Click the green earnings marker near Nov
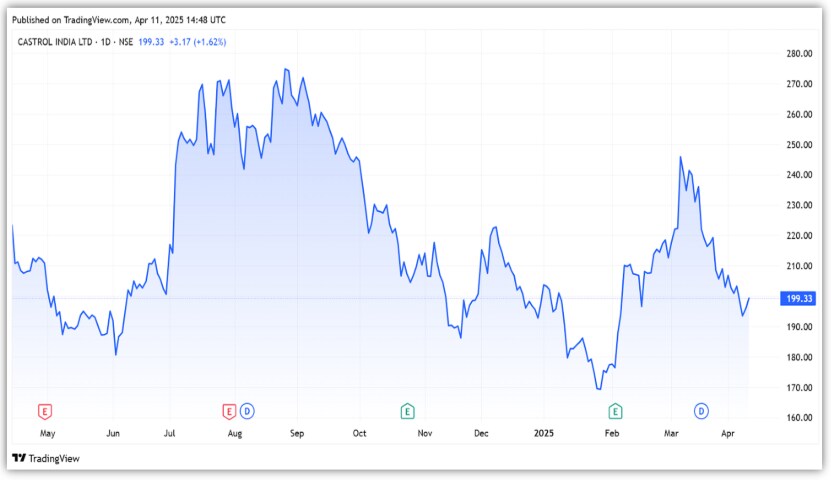Viewport: 831px width, 480px height. tap(407, 411)
